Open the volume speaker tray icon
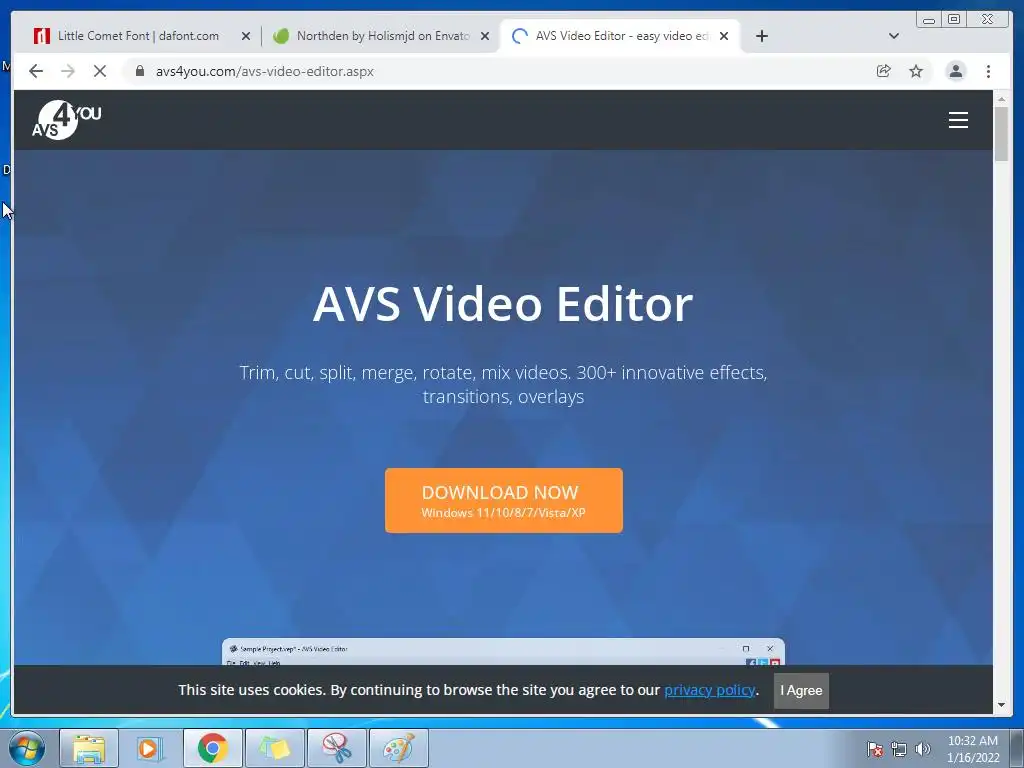Image resolution: width=1024 pixels, height=768 pixels. point(922,749)
